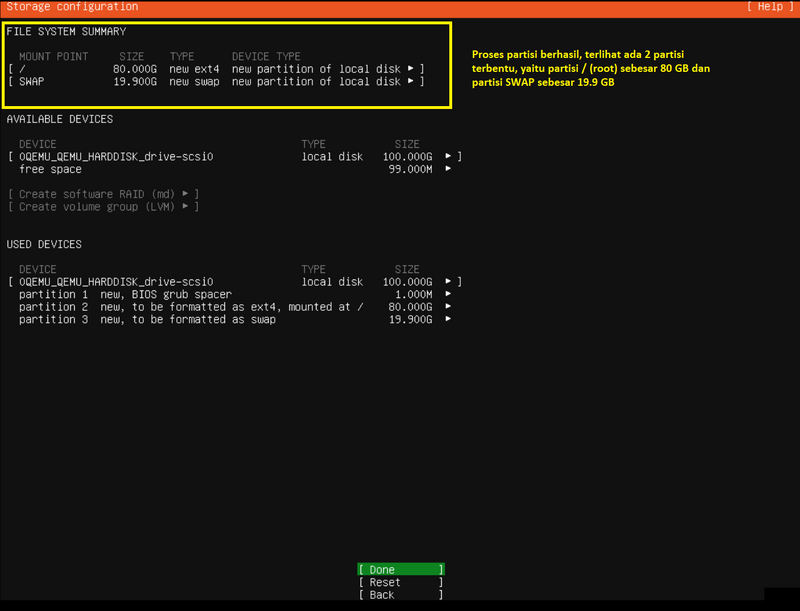Open partition 1 BIOS grub spacer arrow
Image resolution: width=800 pixels, height=611 pixels.
[x=448, y=295]
